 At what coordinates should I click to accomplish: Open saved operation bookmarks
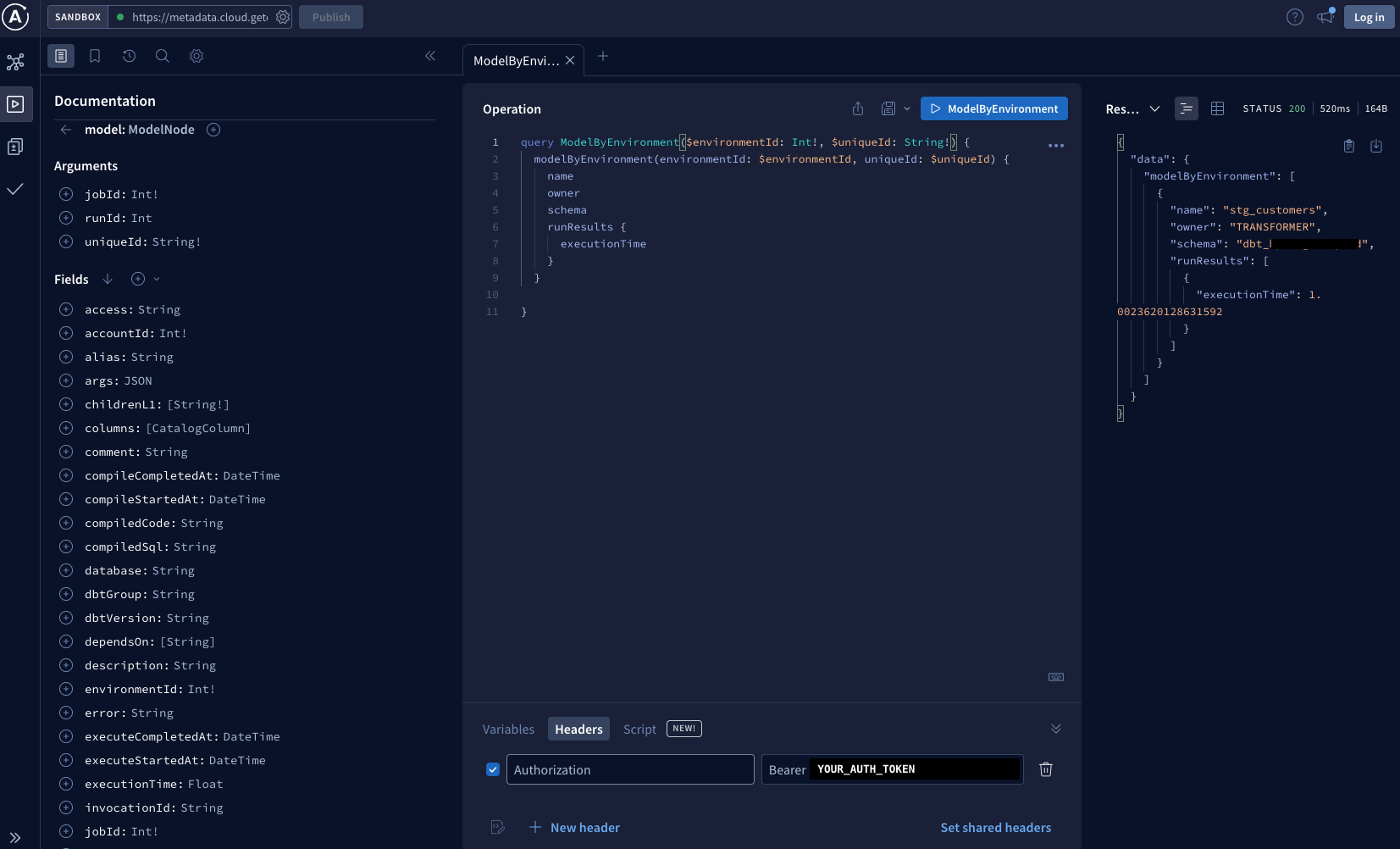pyautogui.click(x=95, y=56)
